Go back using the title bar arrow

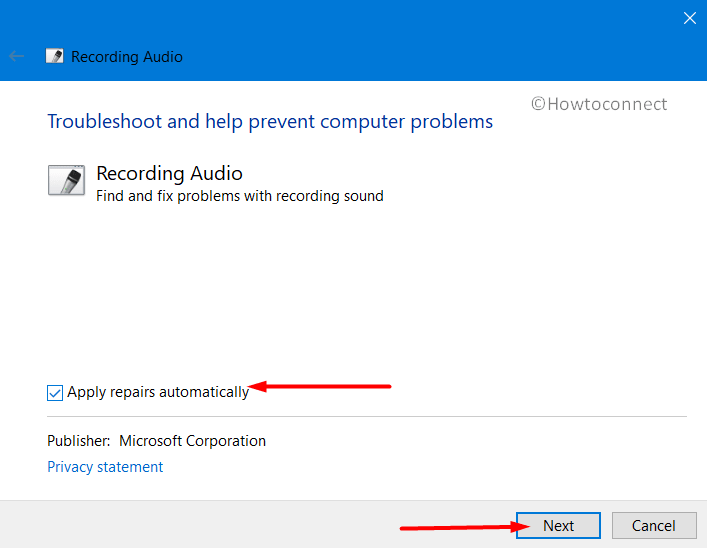pos(16,56)
